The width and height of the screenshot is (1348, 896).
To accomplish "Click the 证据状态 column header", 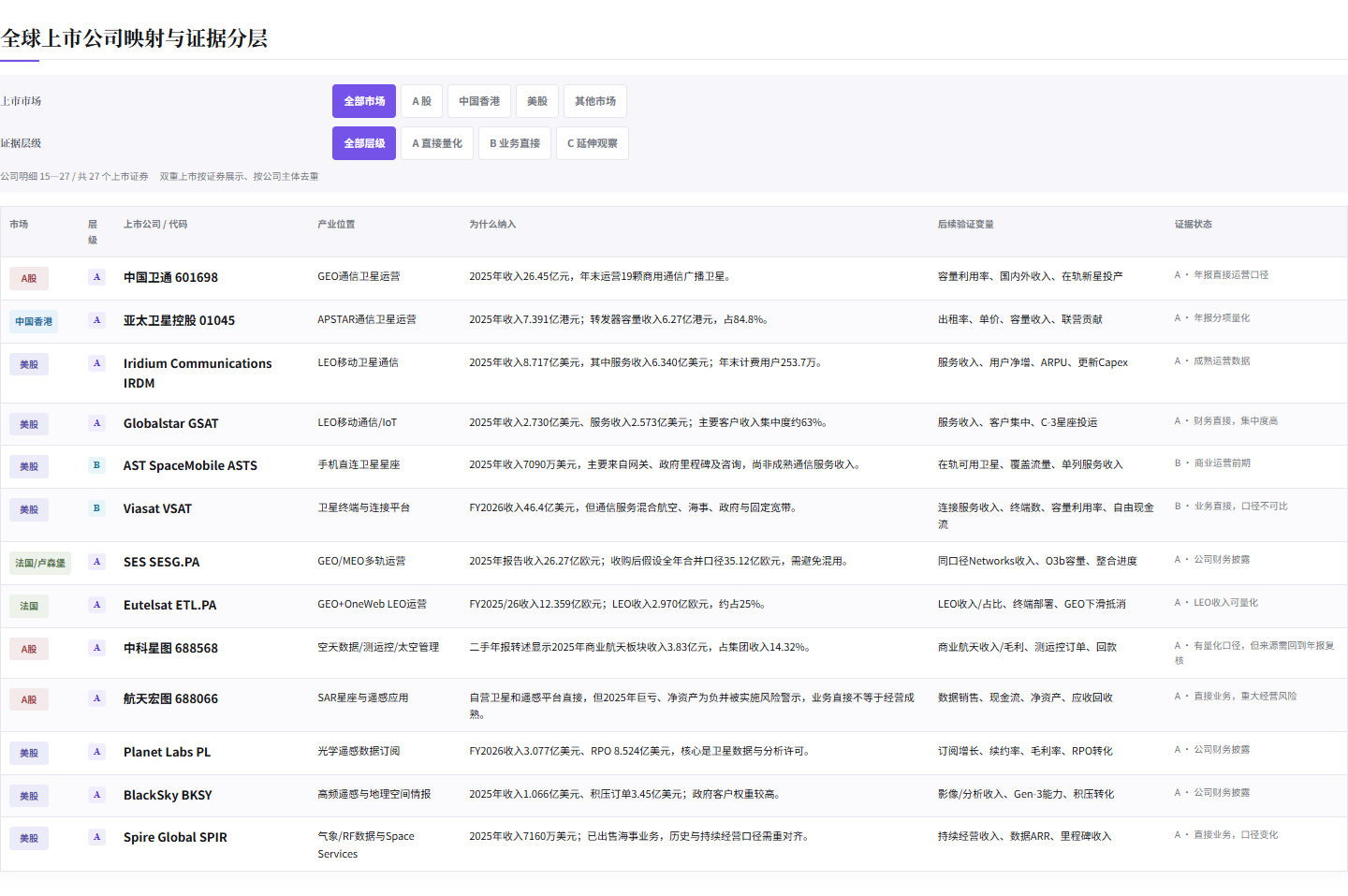I will click(1194, 225).
